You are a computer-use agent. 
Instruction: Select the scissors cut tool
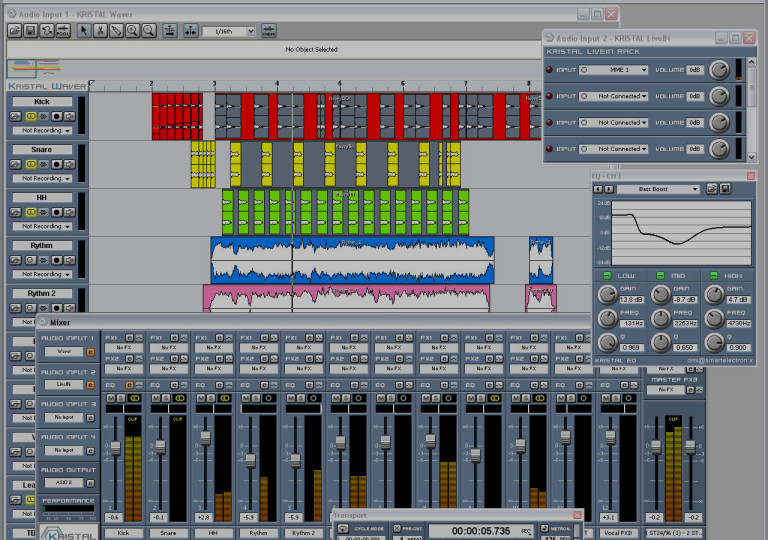[100, 31]
